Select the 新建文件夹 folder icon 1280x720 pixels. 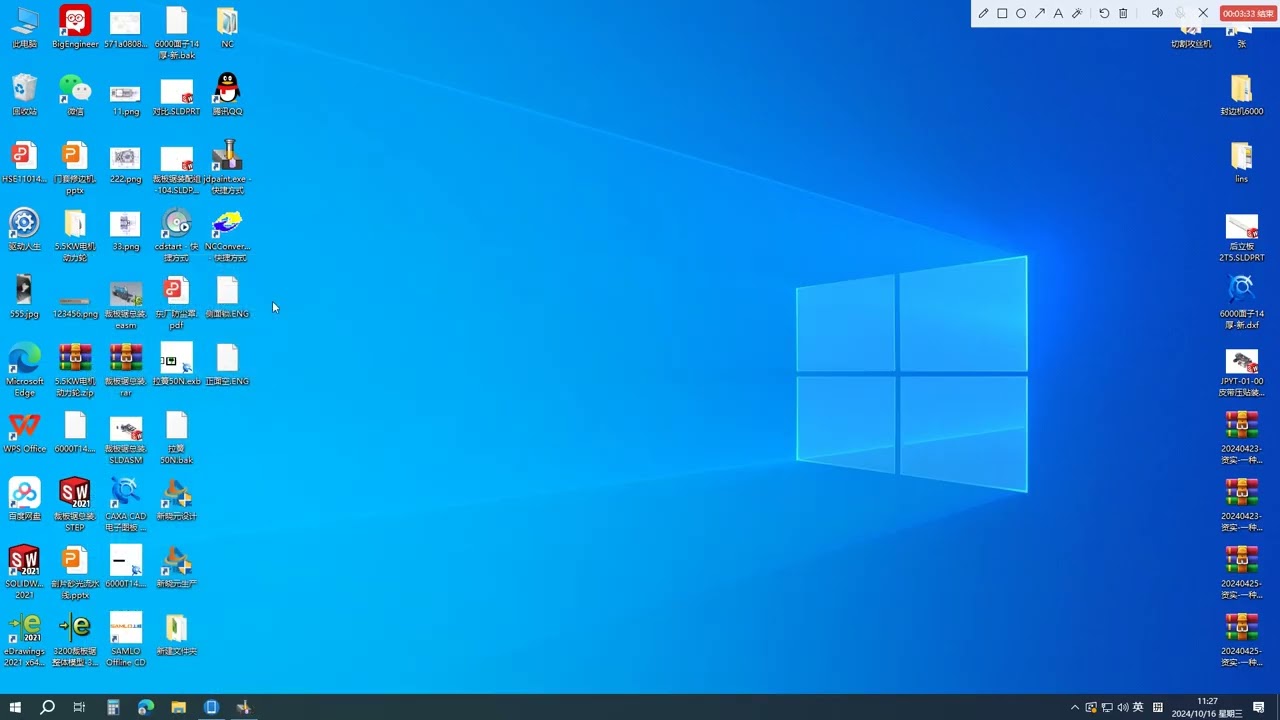176,634
